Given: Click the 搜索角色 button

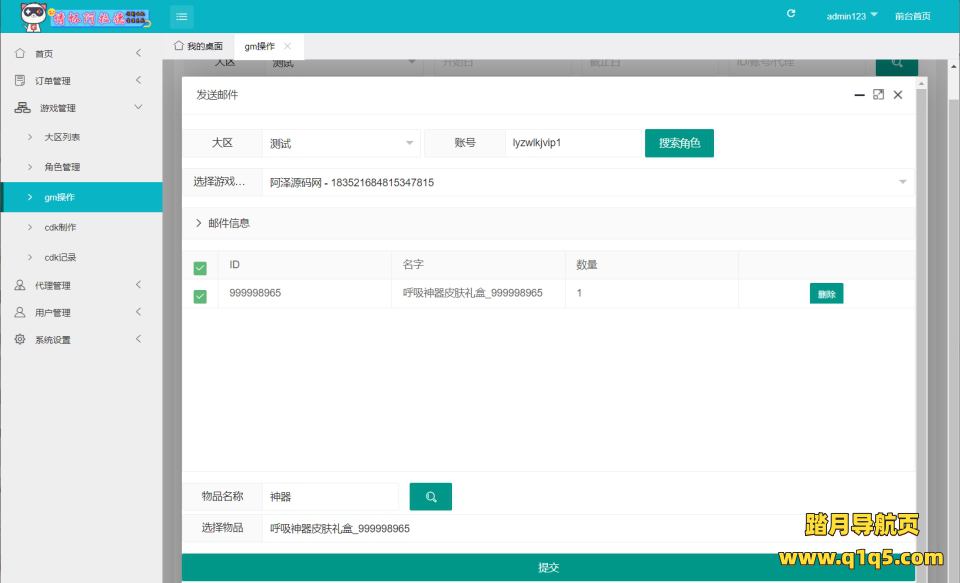Looking at the screenshot, I should tap(679, 143).
